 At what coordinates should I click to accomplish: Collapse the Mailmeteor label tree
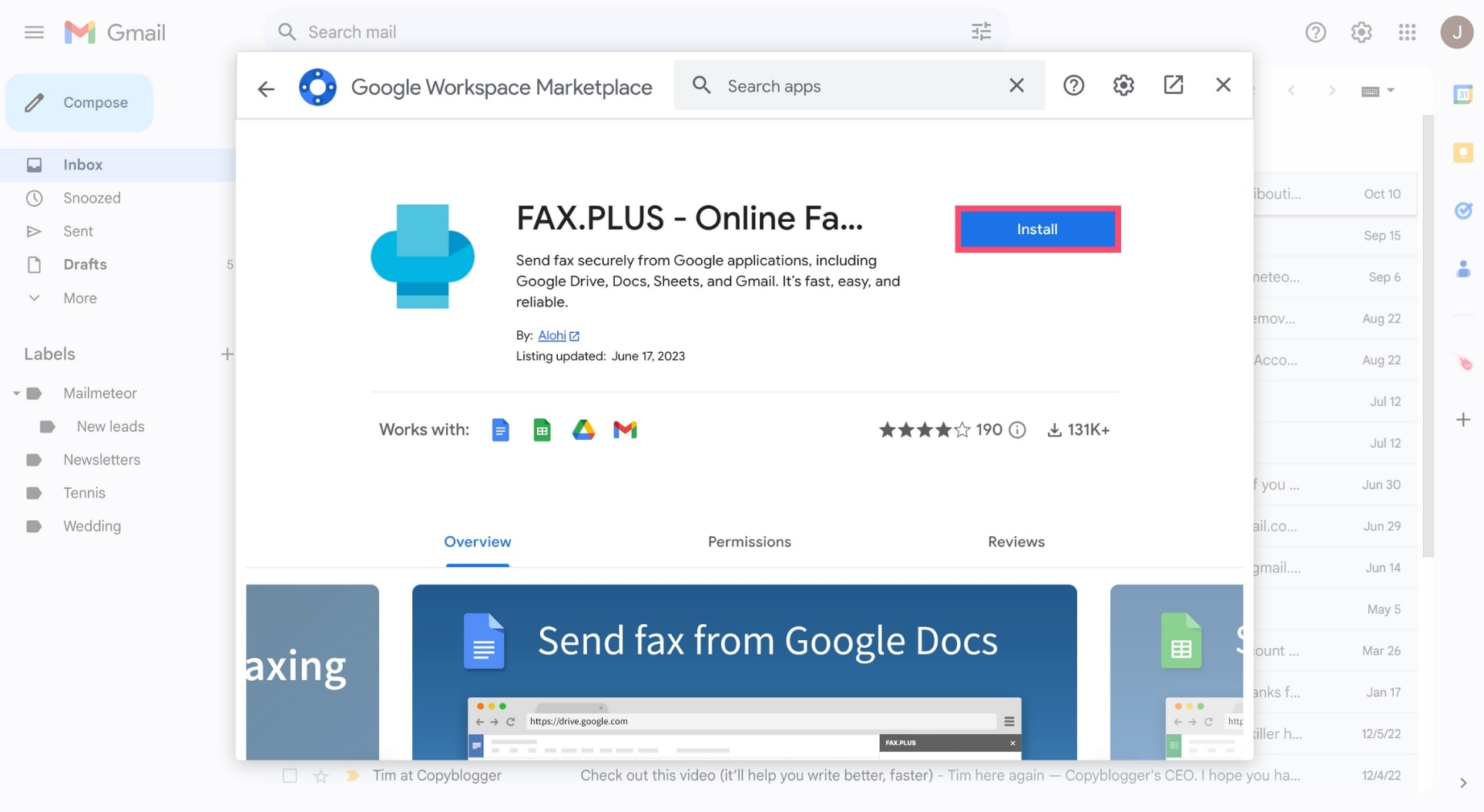[16, 394]
